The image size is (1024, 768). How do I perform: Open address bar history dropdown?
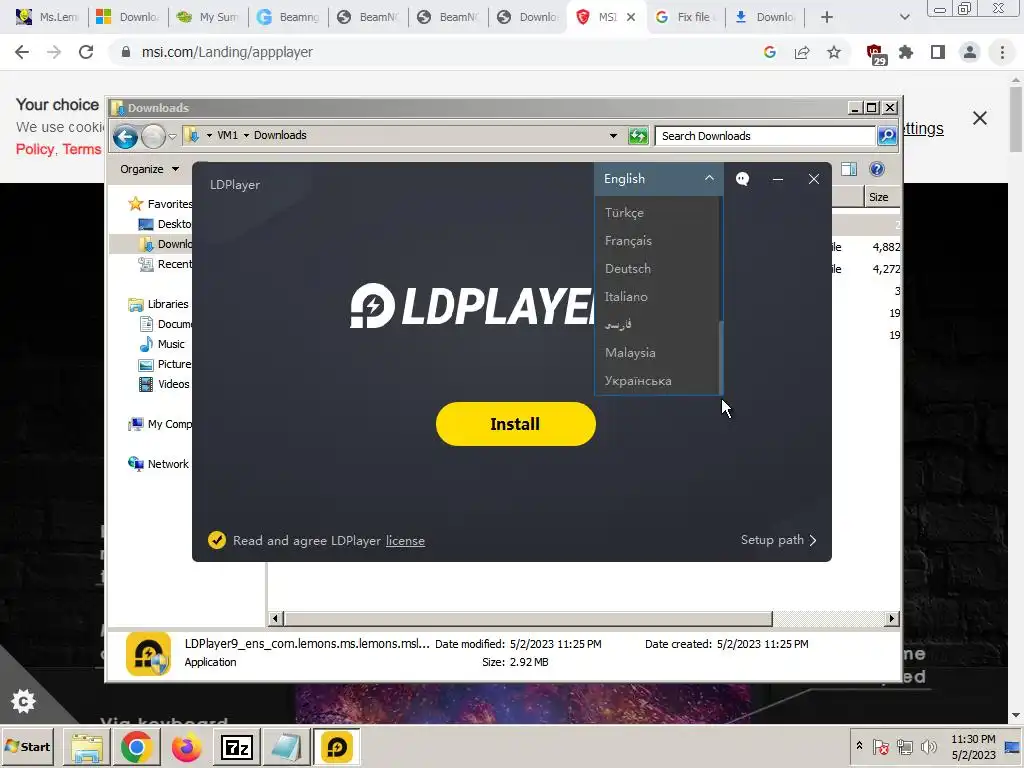click(x=613, y=136)
